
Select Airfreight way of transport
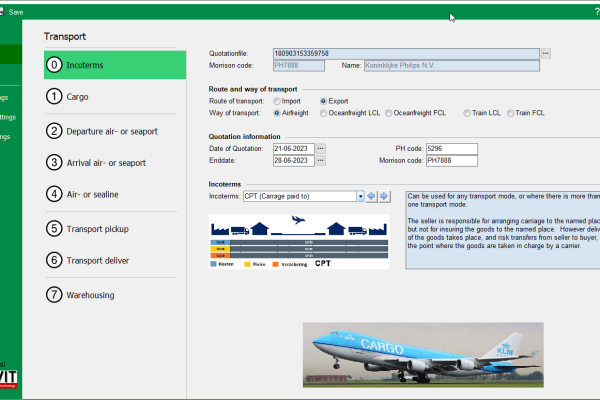(x=277, y=113)
